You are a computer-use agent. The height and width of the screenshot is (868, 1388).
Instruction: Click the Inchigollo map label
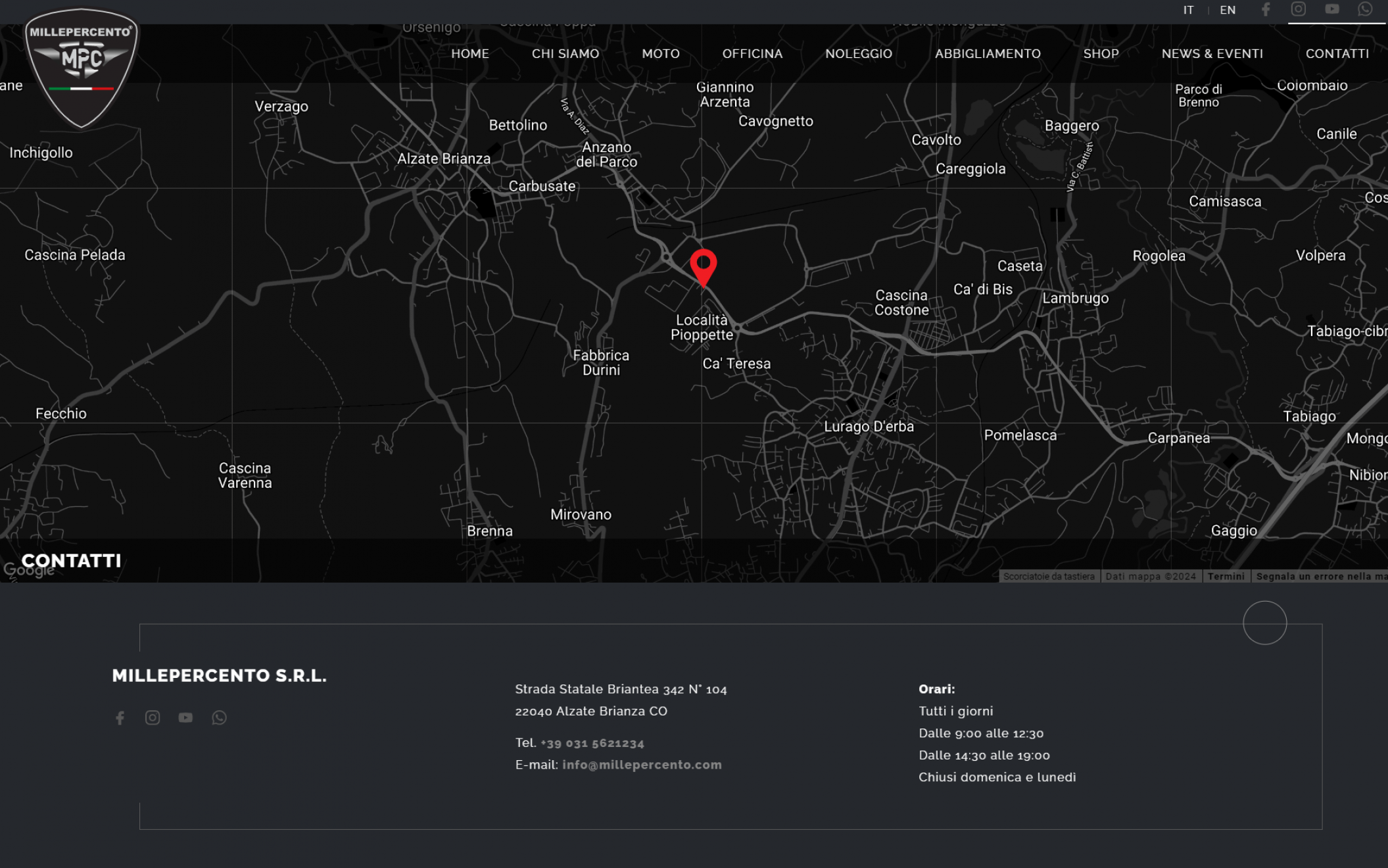41,153
